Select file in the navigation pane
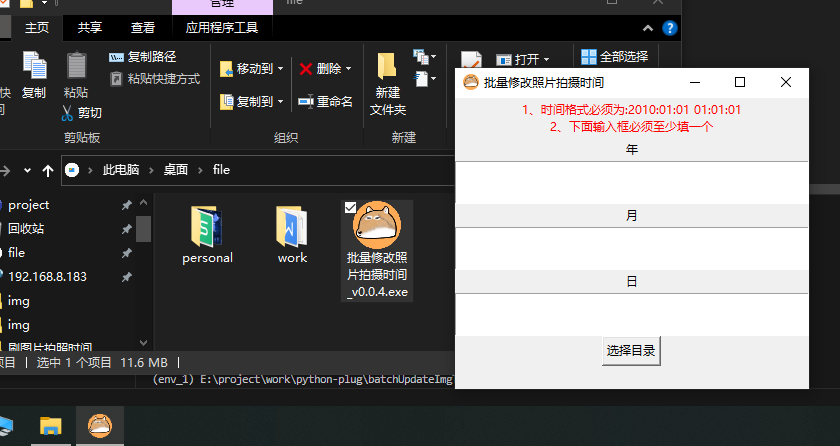The height and width of the screenshot is (446, 840). tap(16, 252)
